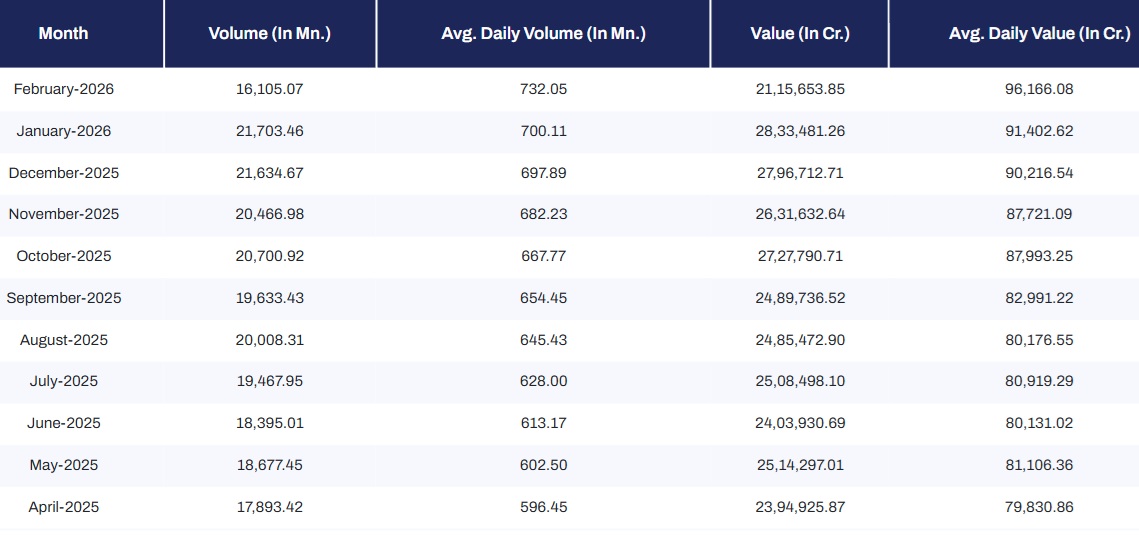Click the Avg. Daily Volume column header

point(543,33)
